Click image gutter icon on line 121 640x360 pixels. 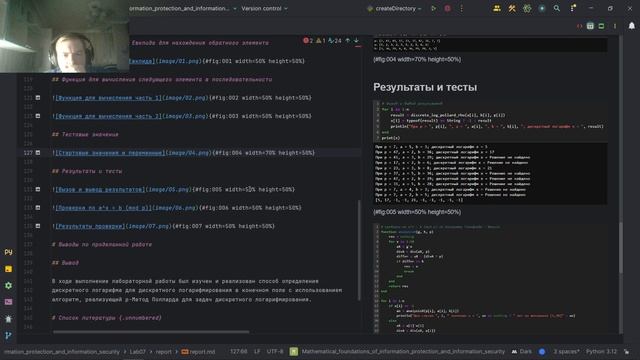[38, 98]
